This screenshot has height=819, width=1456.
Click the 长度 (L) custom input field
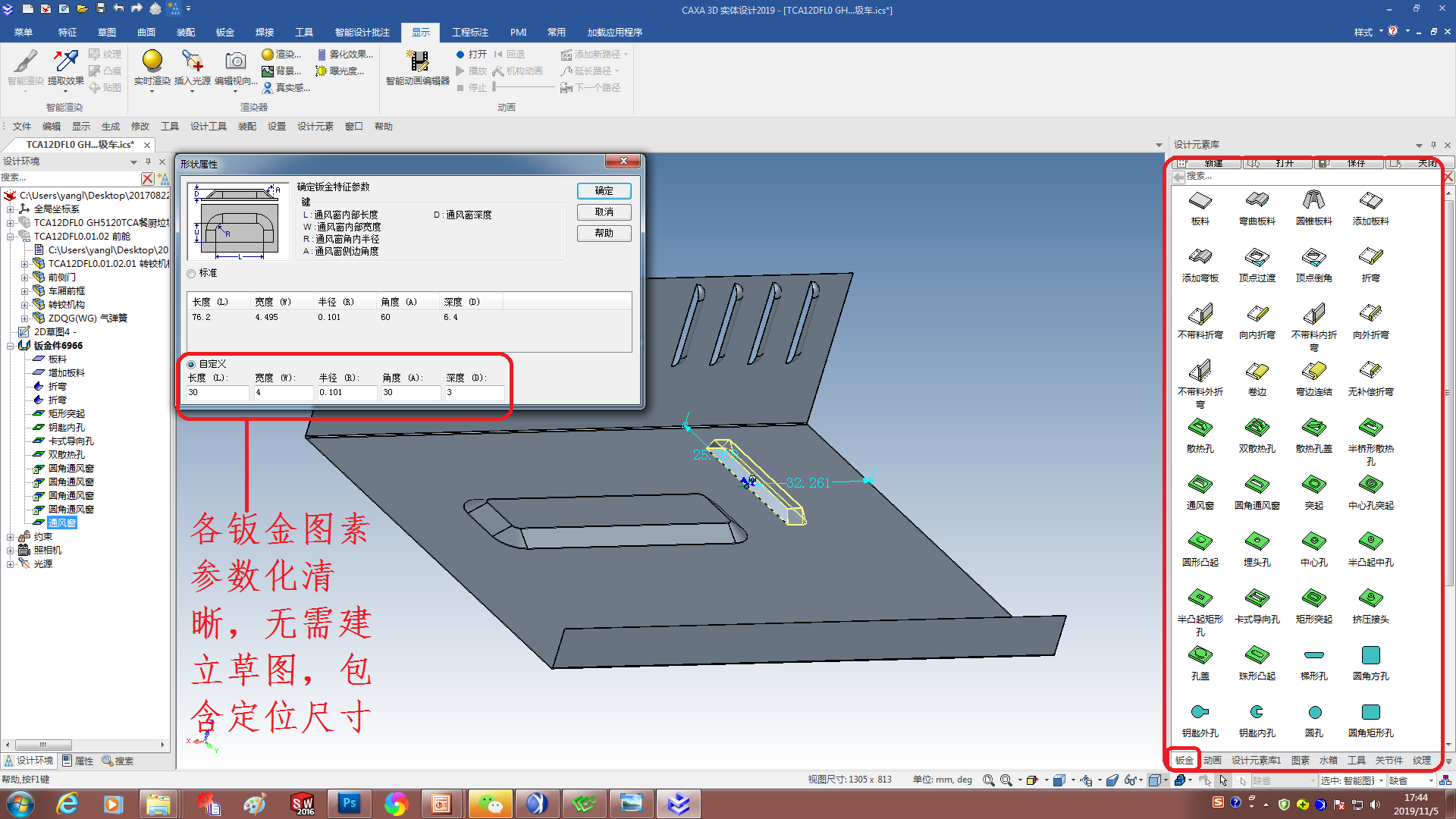click(218, 393)
